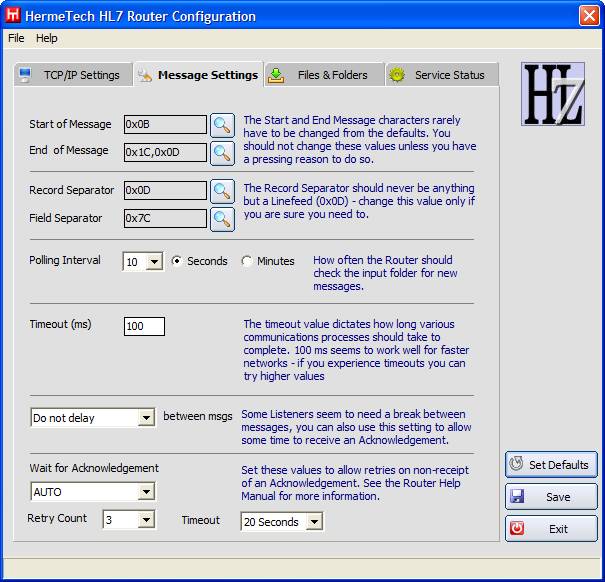Click the Set Defaults button
This screenshot has width=605, height=582.
coord(551,465)
